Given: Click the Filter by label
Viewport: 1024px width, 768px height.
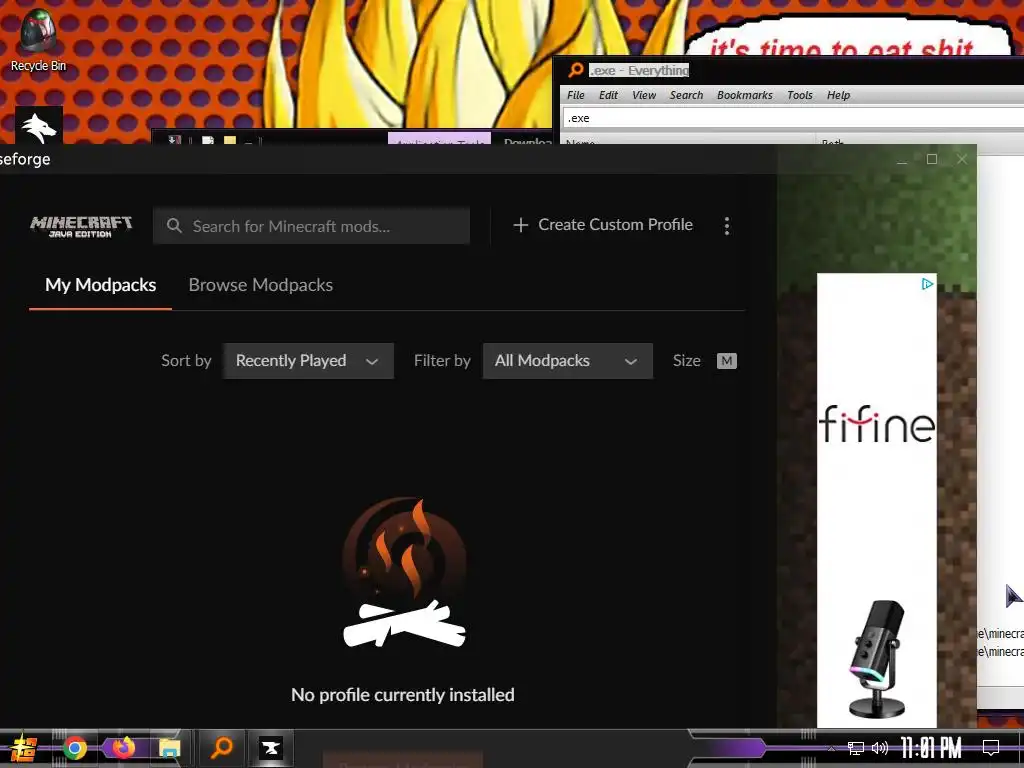Looking at the screenshot, I should click(442, 361).
